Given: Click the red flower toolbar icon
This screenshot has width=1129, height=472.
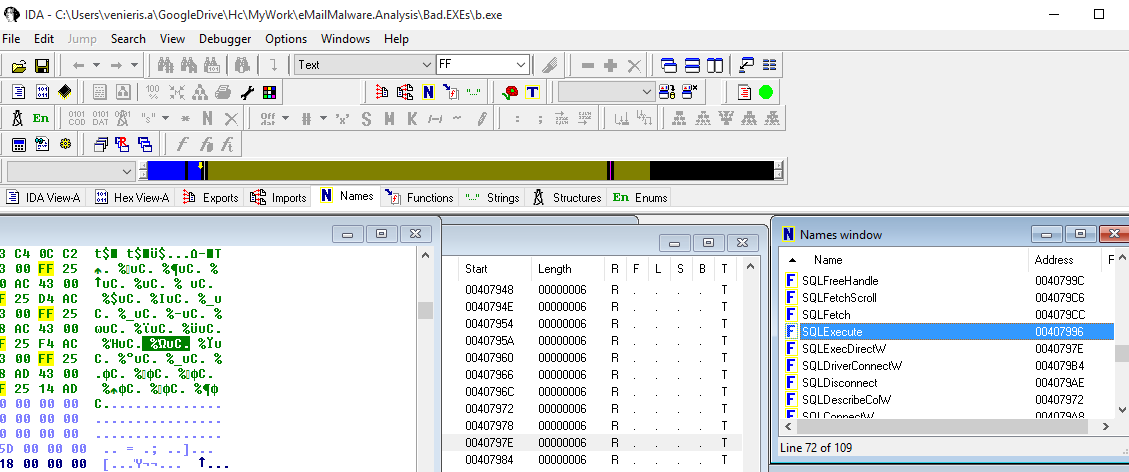Looking at the screenshot, I should (510, 93).
